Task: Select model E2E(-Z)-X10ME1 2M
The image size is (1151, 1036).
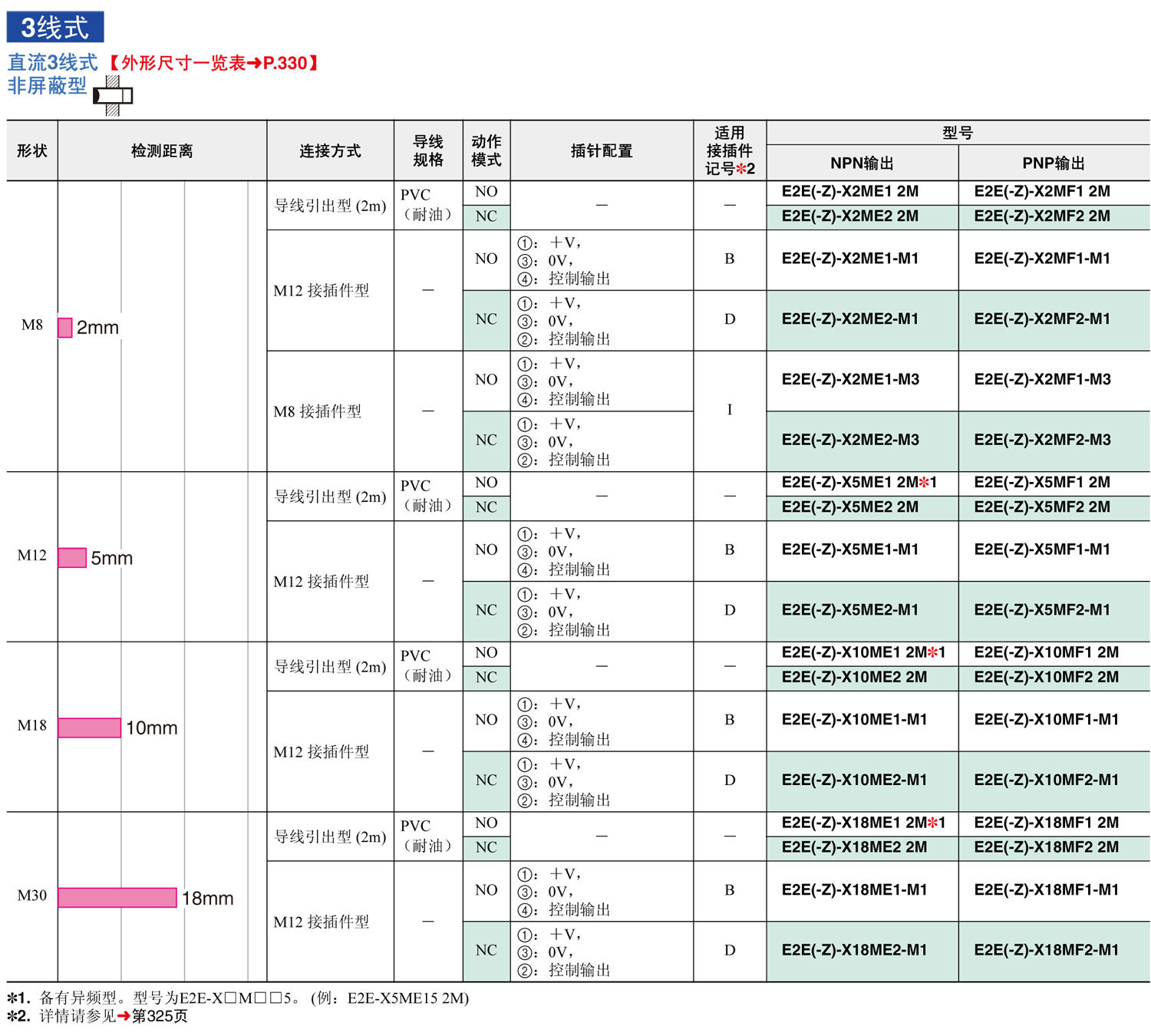Action: tap(854, 653)
